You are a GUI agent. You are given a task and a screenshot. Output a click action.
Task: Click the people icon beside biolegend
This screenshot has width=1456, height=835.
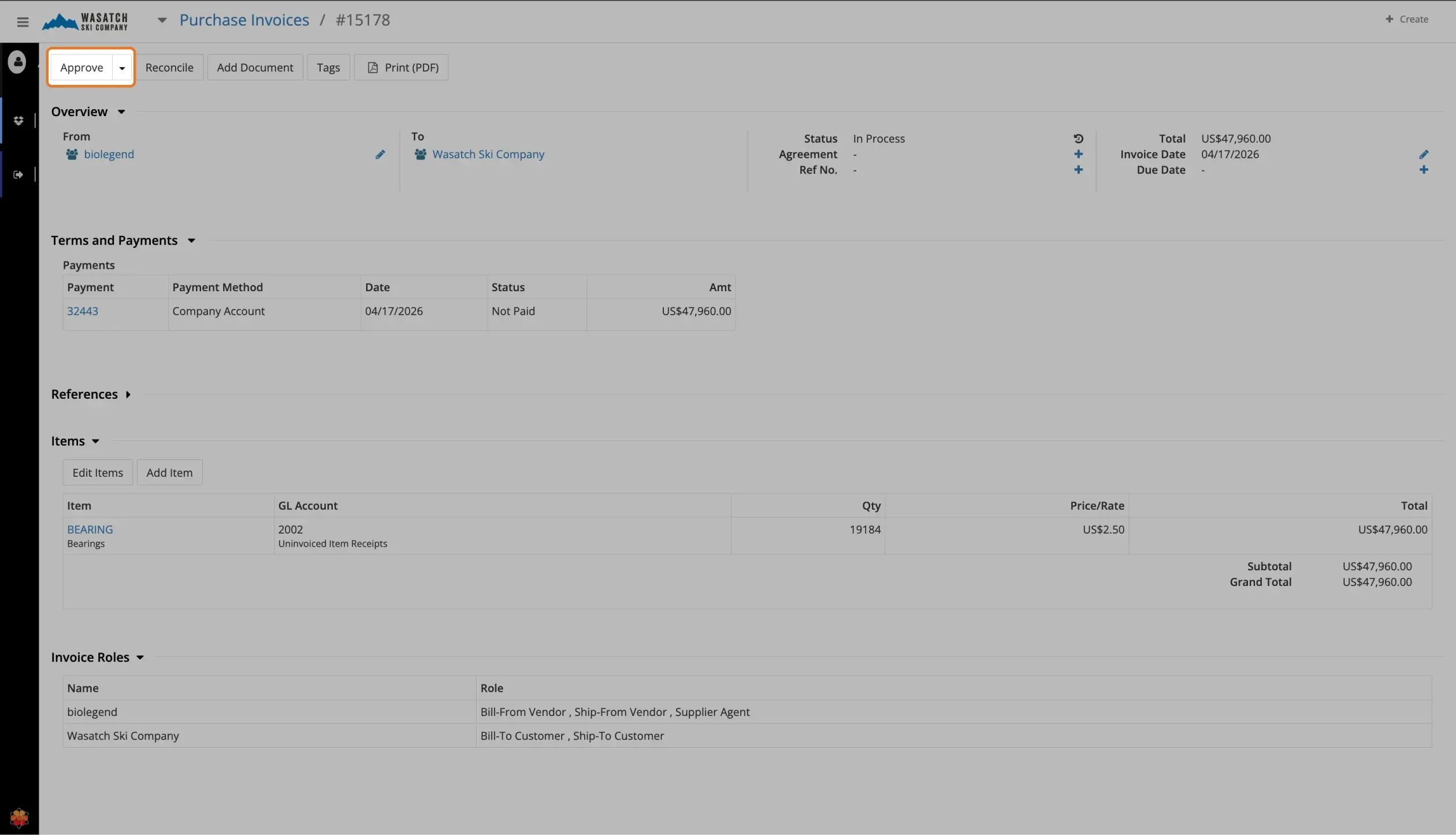tap(72, 154)
